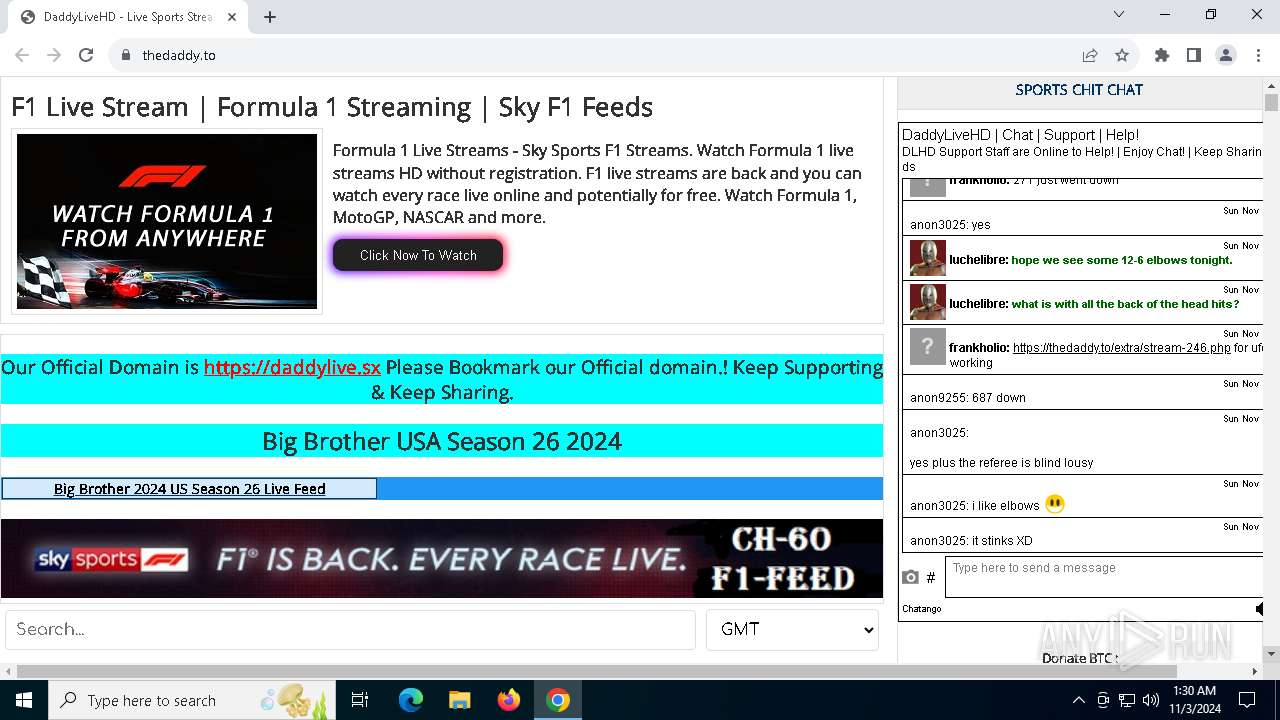Click the Big Brother USA Season 26 2024 heading

[442, 441]
